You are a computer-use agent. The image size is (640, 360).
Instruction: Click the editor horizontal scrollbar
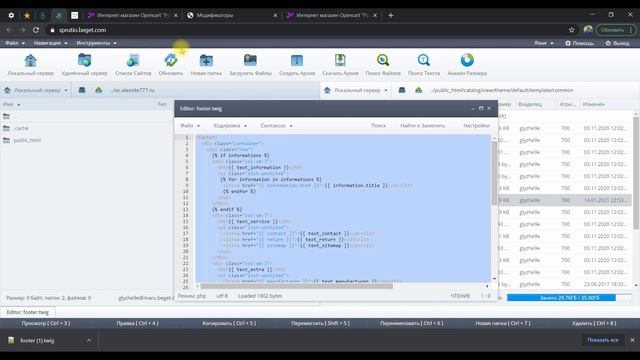point(296,286)
